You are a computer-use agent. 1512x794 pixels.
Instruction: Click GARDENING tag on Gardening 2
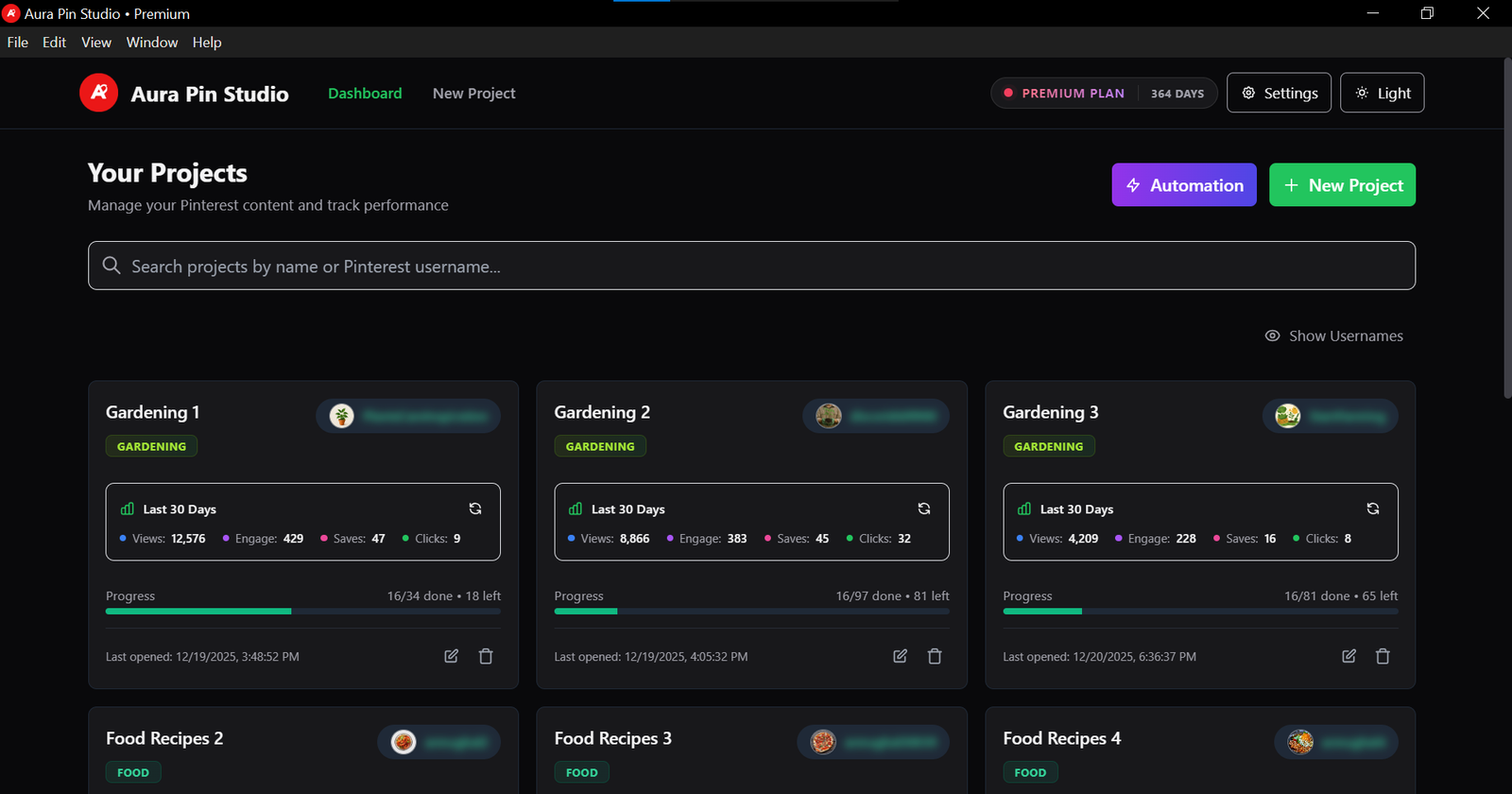600,446
